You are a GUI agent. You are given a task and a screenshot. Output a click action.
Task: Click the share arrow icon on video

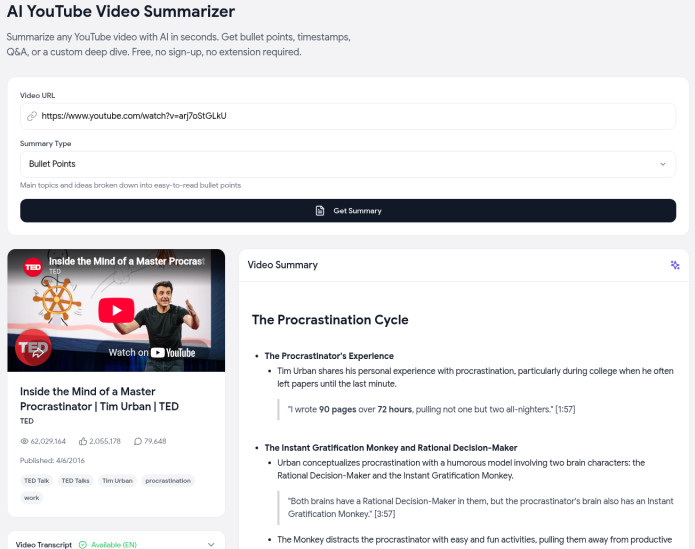38,352
